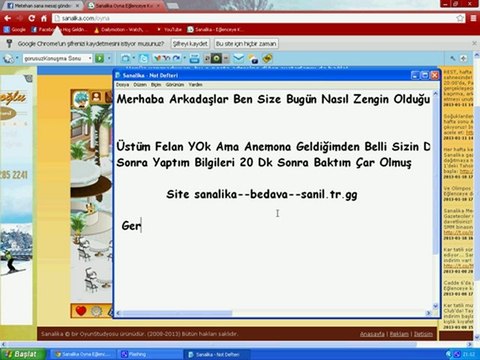Click the wrench icon on the toolbar right
Screen dimensions: 480x360
click(453, 59)
